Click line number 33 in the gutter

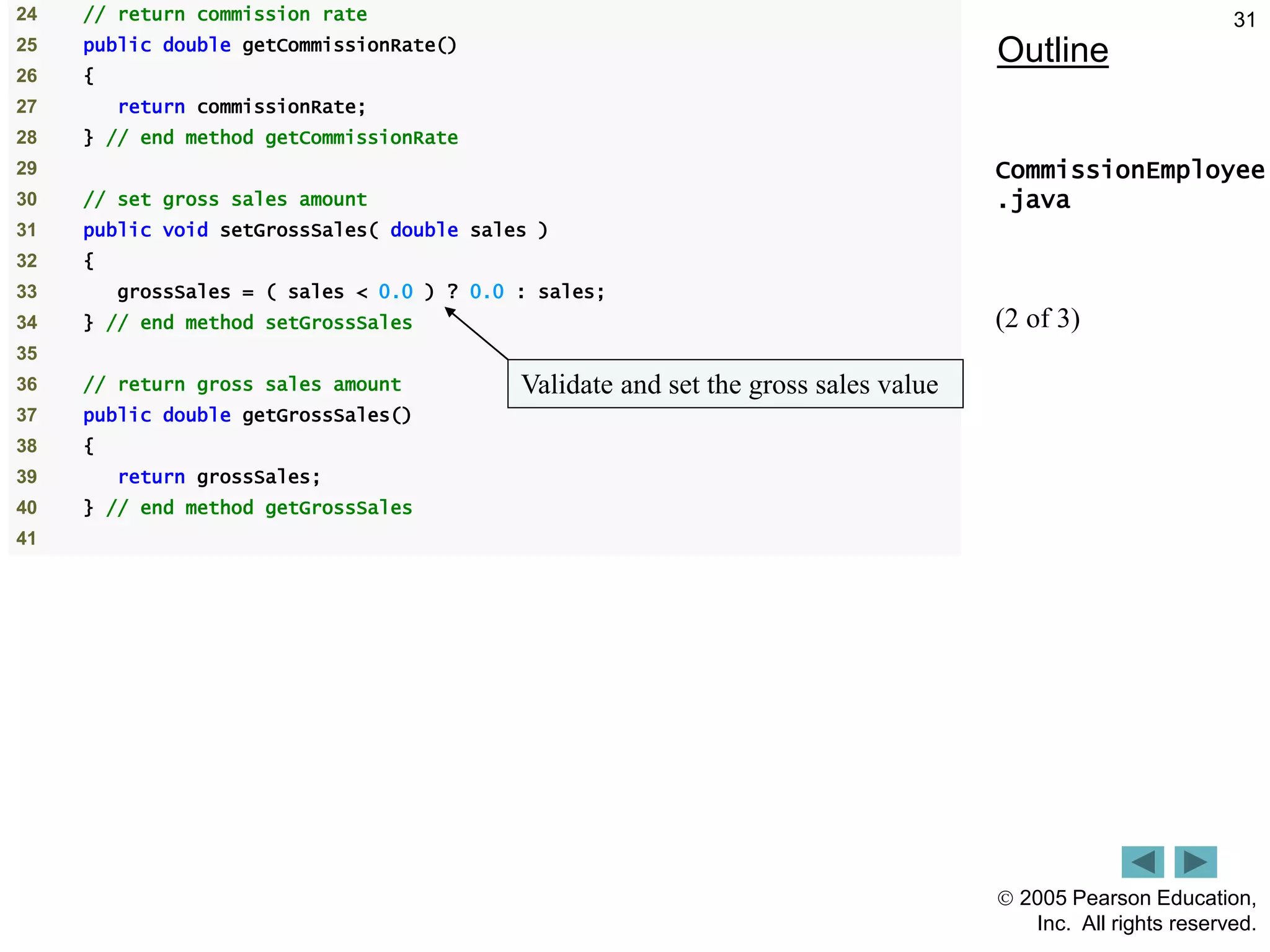coord(27,292)
